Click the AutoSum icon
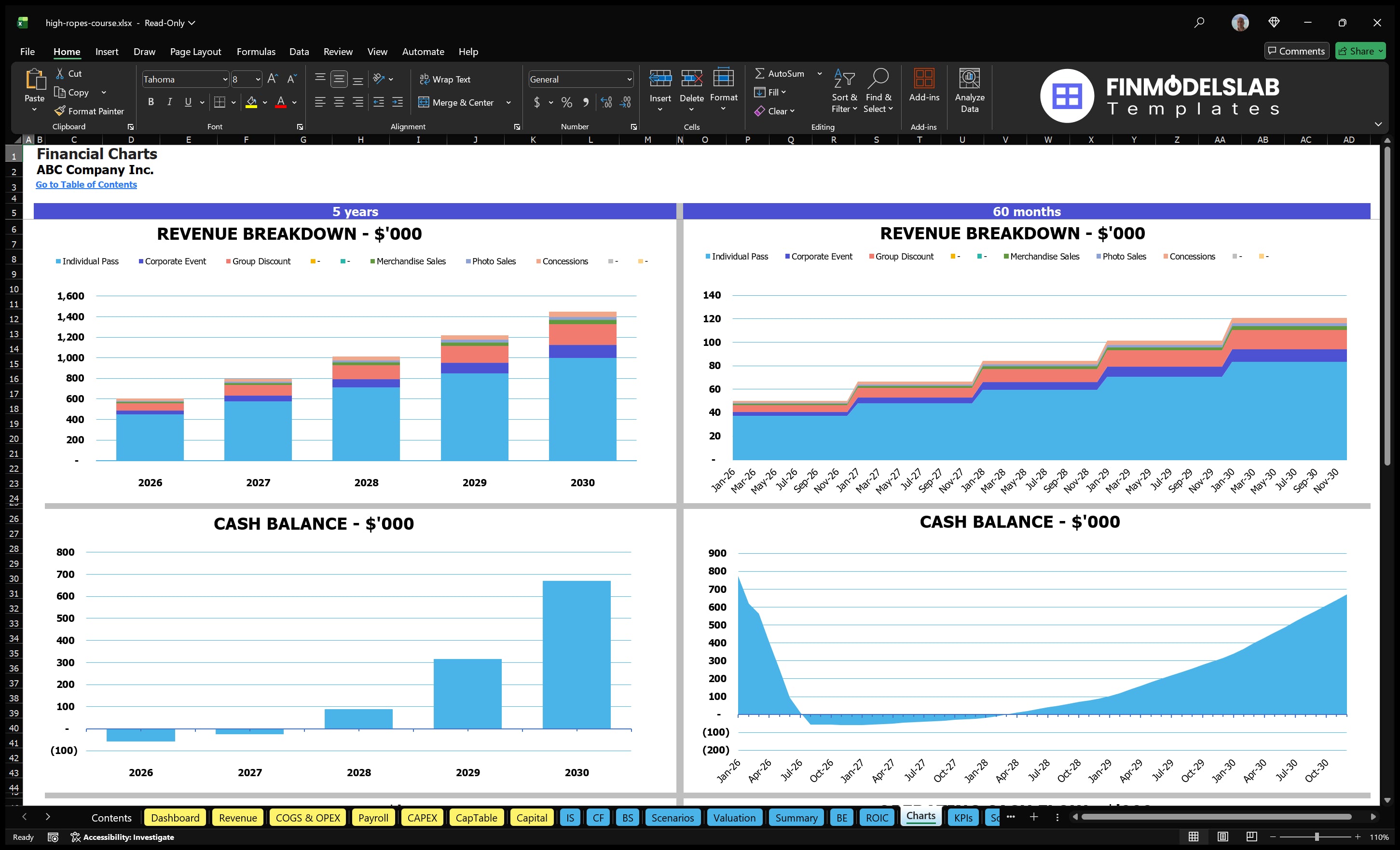 761,73
